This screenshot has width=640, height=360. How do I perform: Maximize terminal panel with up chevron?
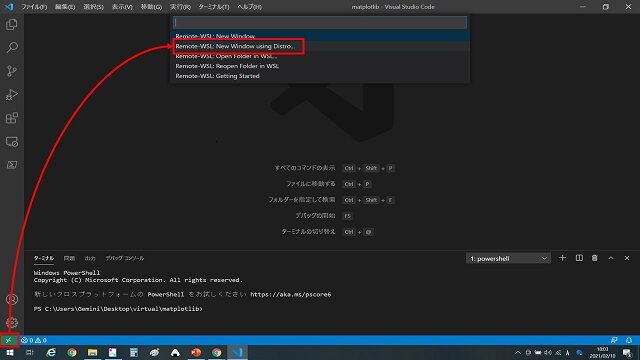point(611,258)
